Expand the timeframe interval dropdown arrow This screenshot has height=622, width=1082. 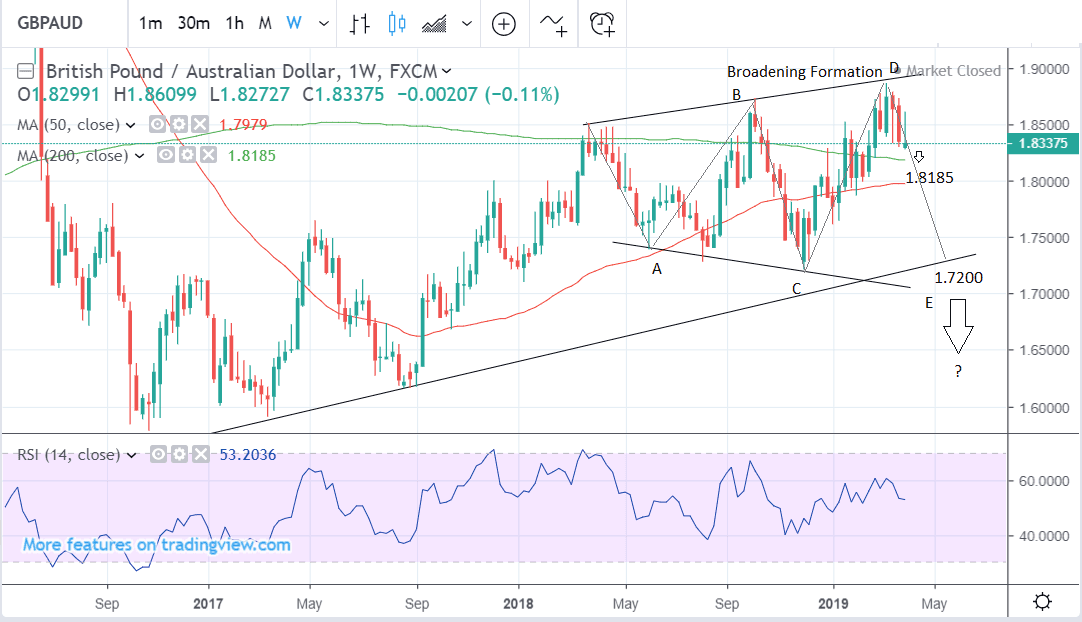point(322,23)
